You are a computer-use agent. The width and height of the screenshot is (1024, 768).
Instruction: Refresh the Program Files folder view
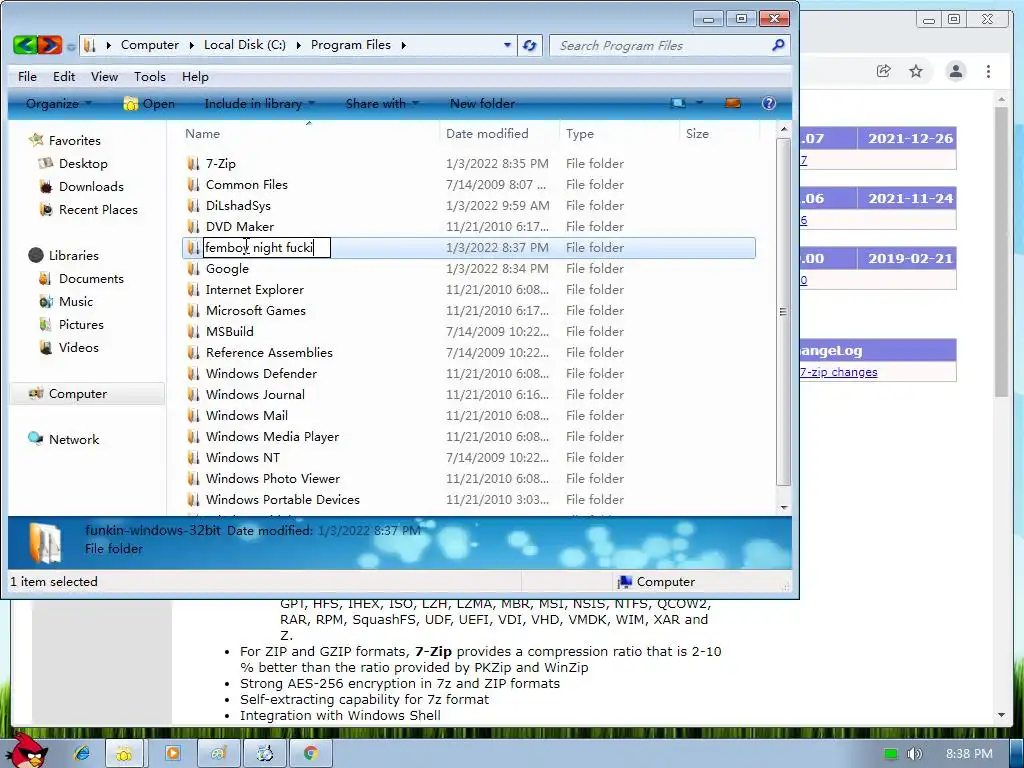tap(530, 45)
